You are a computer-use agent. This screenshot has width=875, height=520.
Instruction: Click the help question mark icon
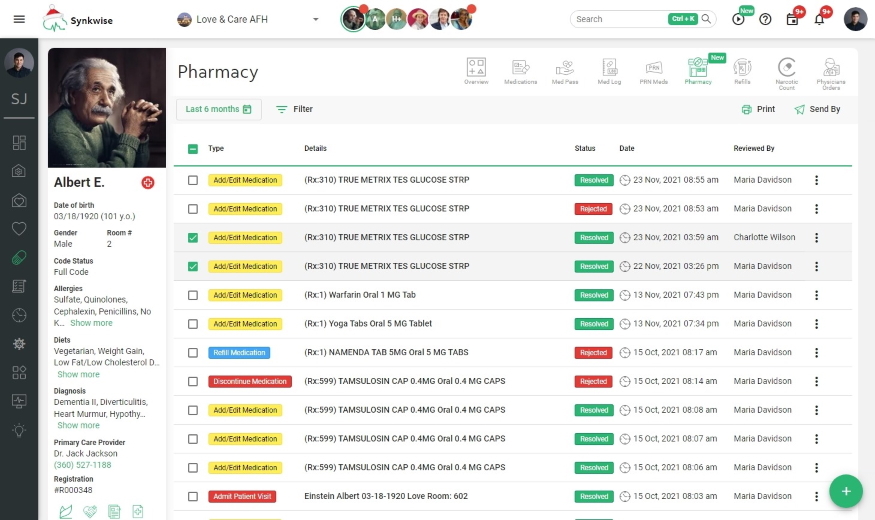click(765, 19)
